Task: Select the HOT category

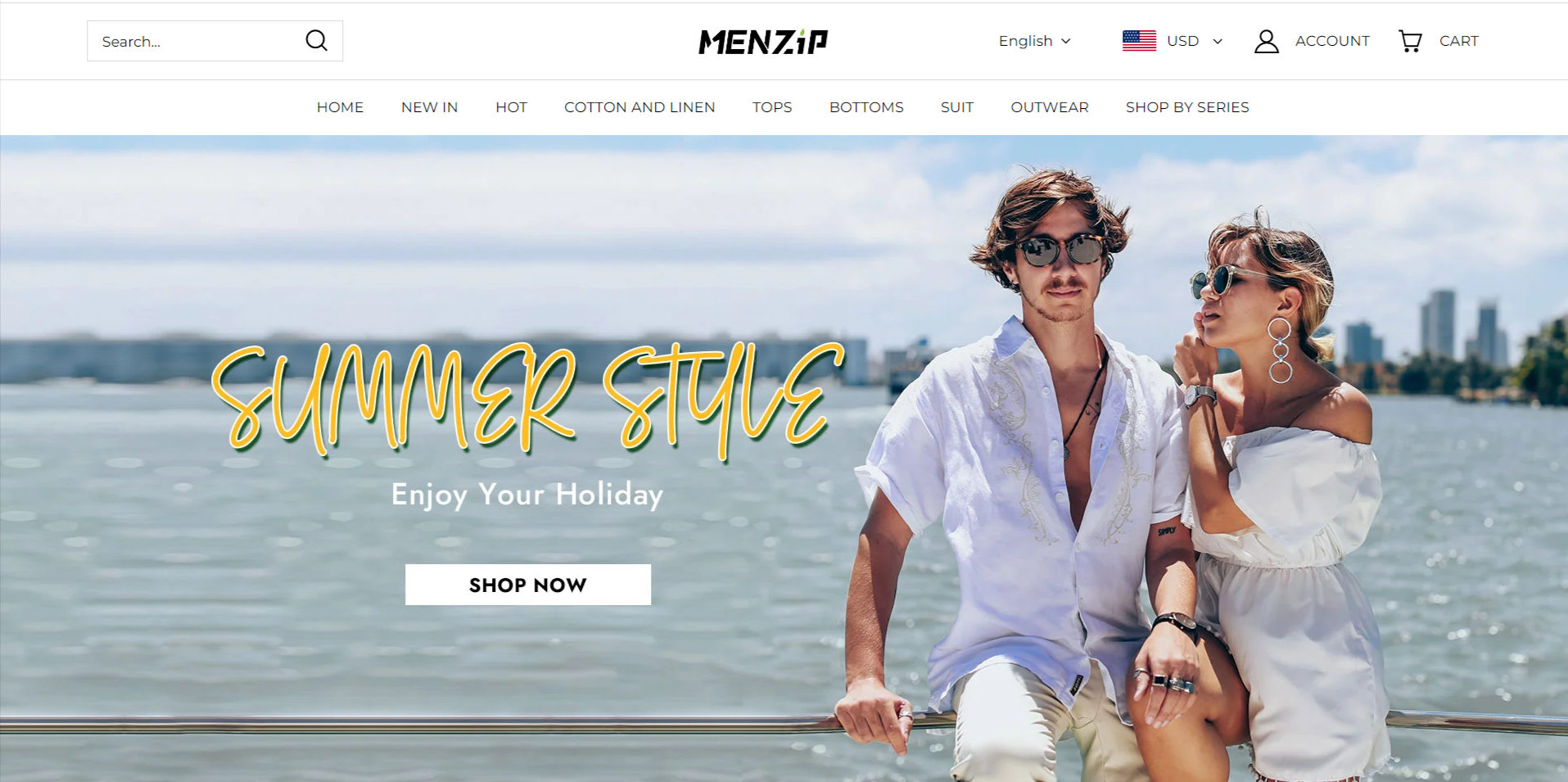Action: click(511, 107)
